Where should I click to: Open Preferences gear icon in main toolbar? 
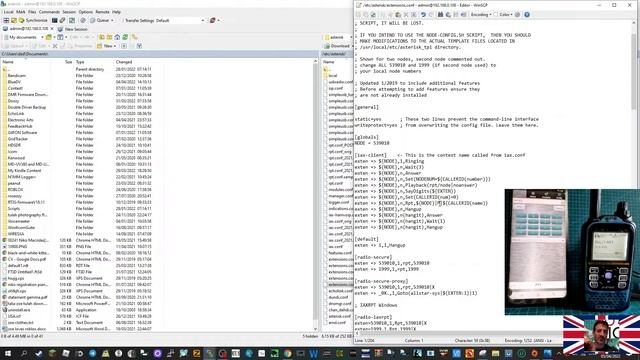[x=83, y=20]
